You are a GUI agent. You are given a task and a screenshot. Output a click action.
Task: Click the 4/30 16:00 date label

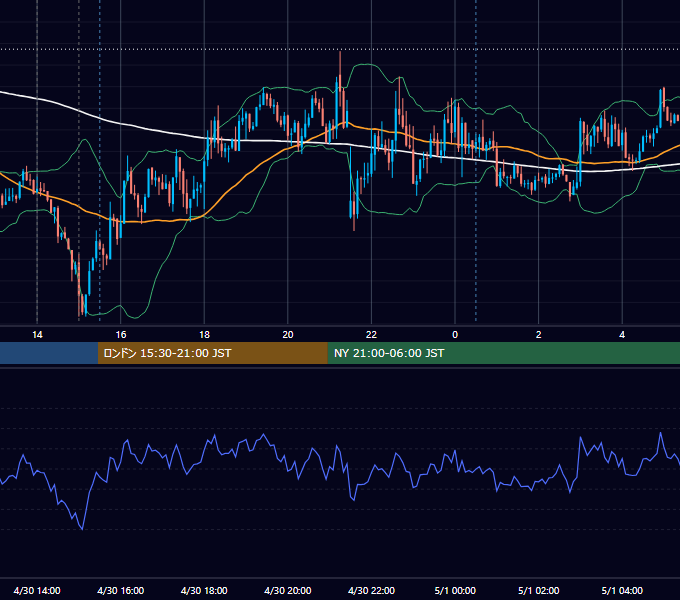121,590
